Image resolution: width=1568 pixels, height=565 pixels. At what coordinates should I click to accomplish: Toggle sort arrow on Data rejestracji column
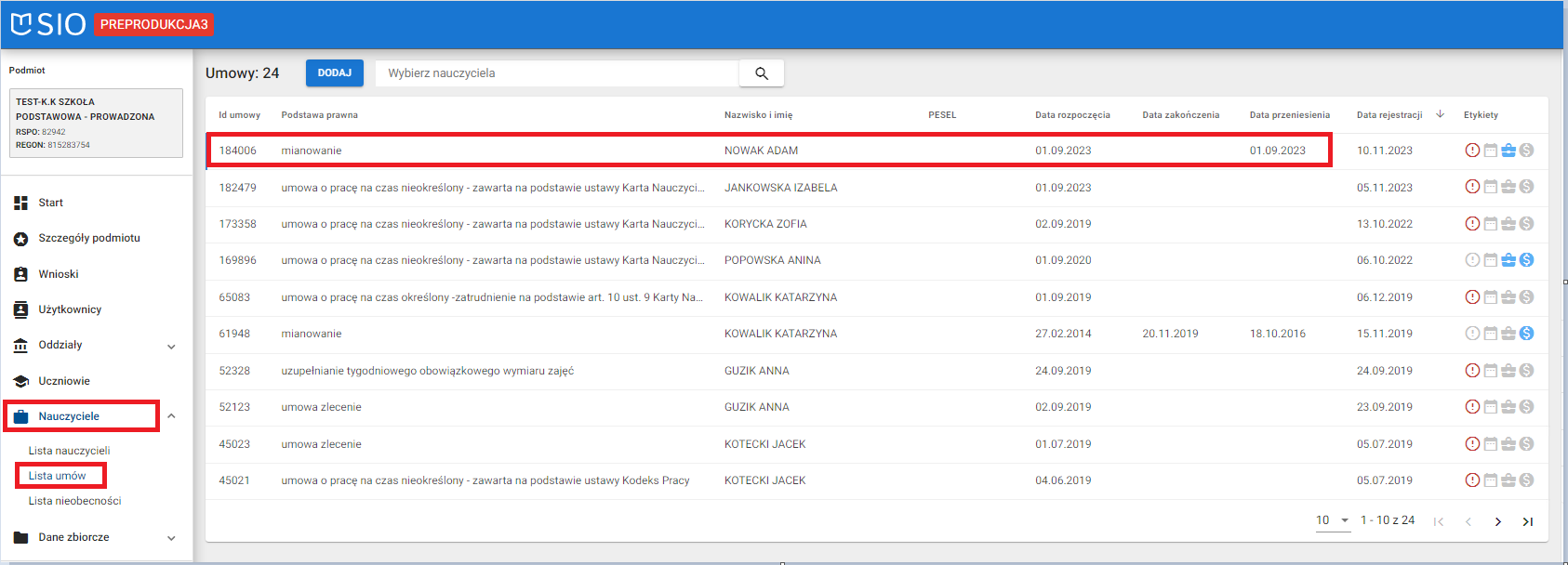pos(1440,114)
